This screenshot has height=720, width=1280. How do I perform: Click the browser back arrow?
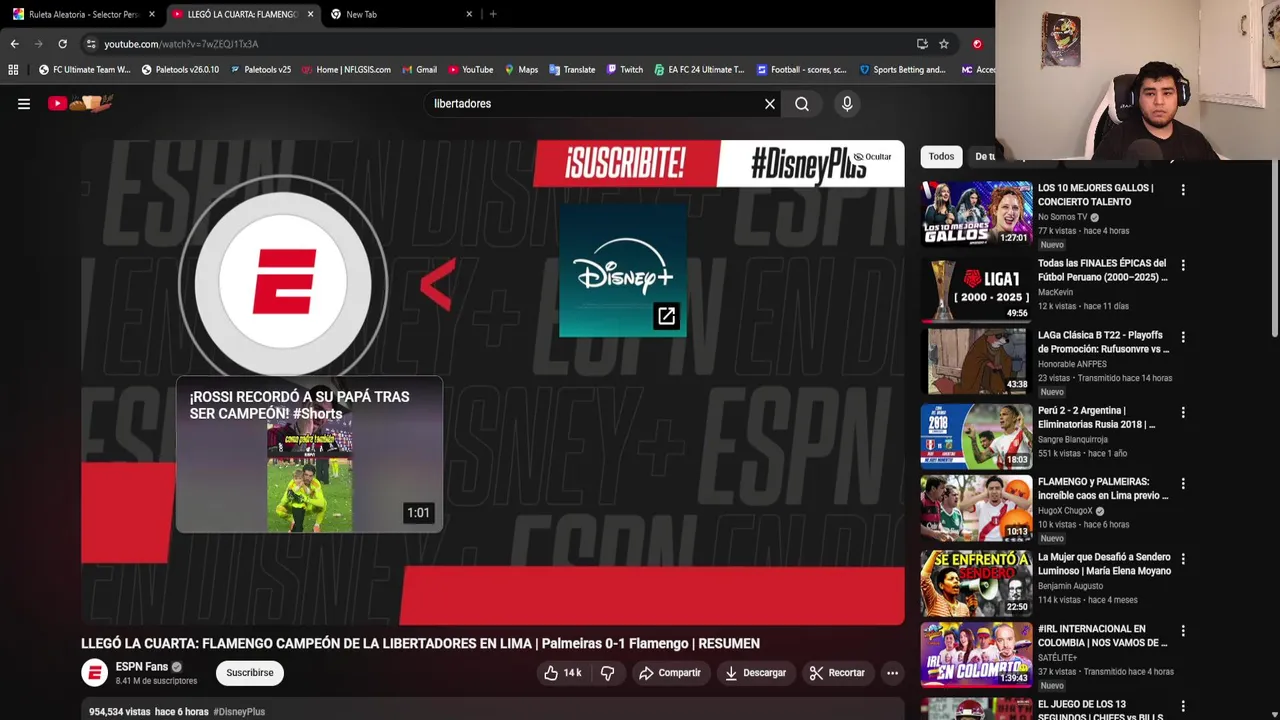pyautogui.click(x=14, y=44)
